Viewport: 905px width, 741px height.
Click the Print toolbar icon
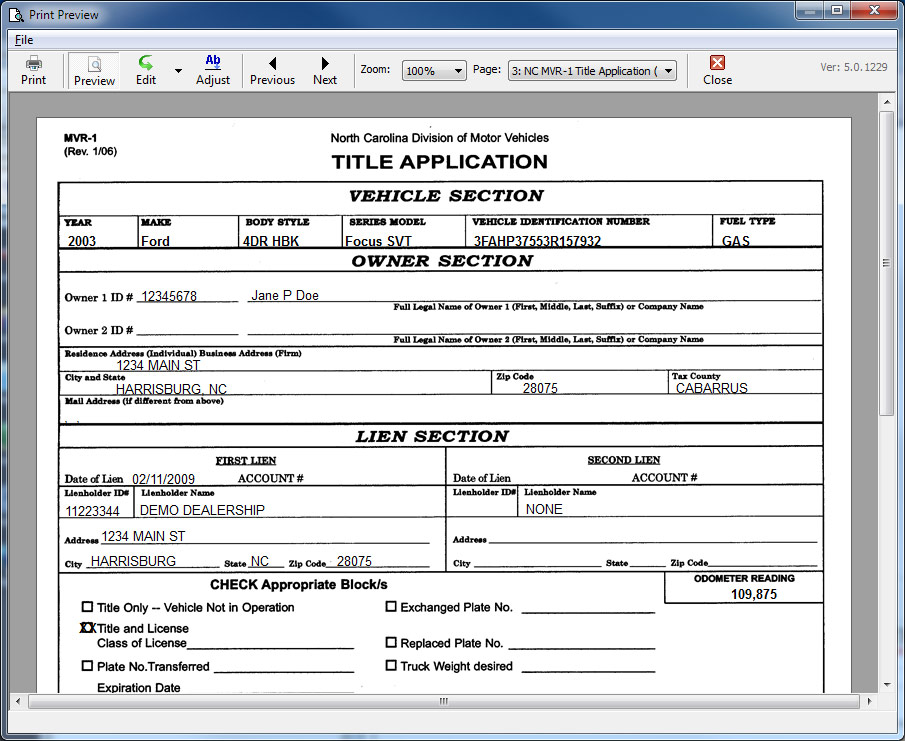click(x=33, y=70)
